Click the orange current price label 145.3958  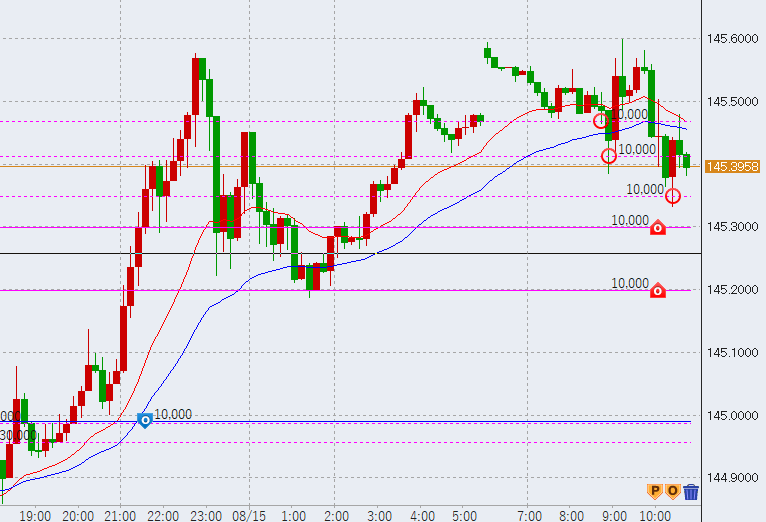[x=732, y=167]
